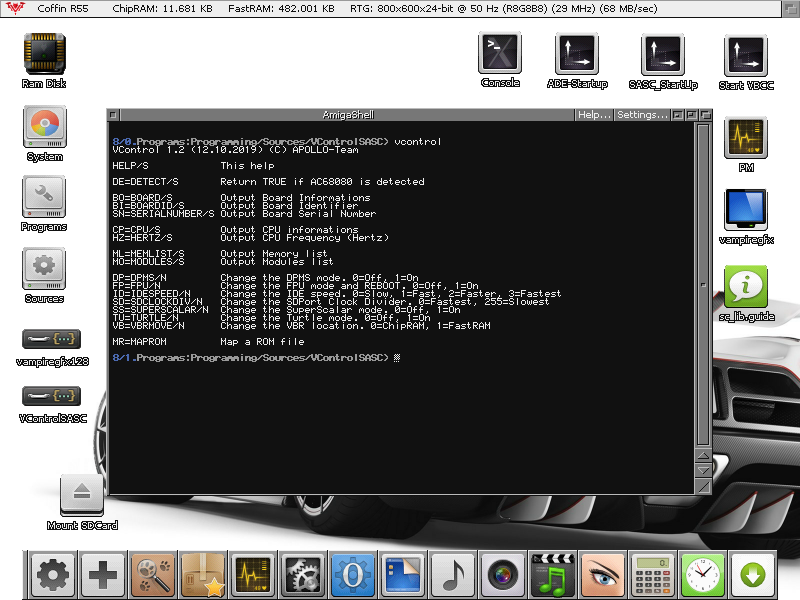Click the music note dock icon
The height and width of the screenshot is (600, 800).
click(x=453, y=574)
